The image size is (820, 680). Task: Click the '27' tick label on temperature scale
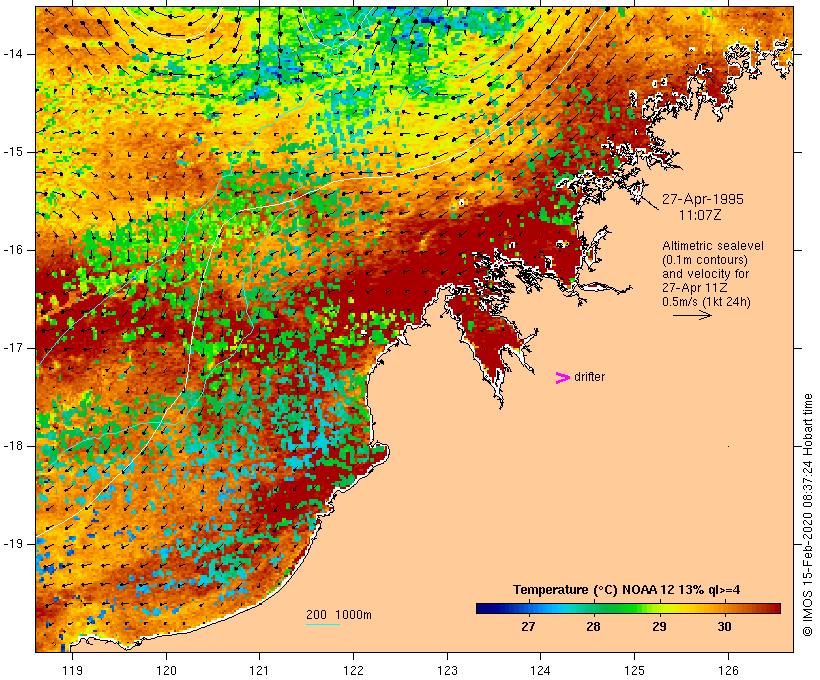pyautogui.click(x=528, y=626)
